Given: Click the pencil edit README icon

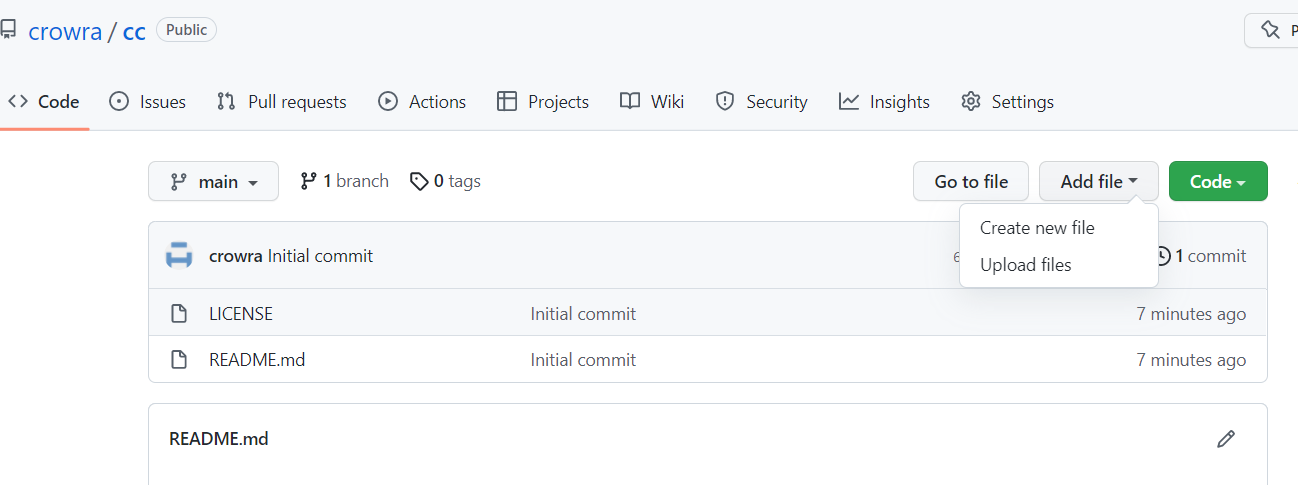Looking at the screenshot, I should [1226, 439].
